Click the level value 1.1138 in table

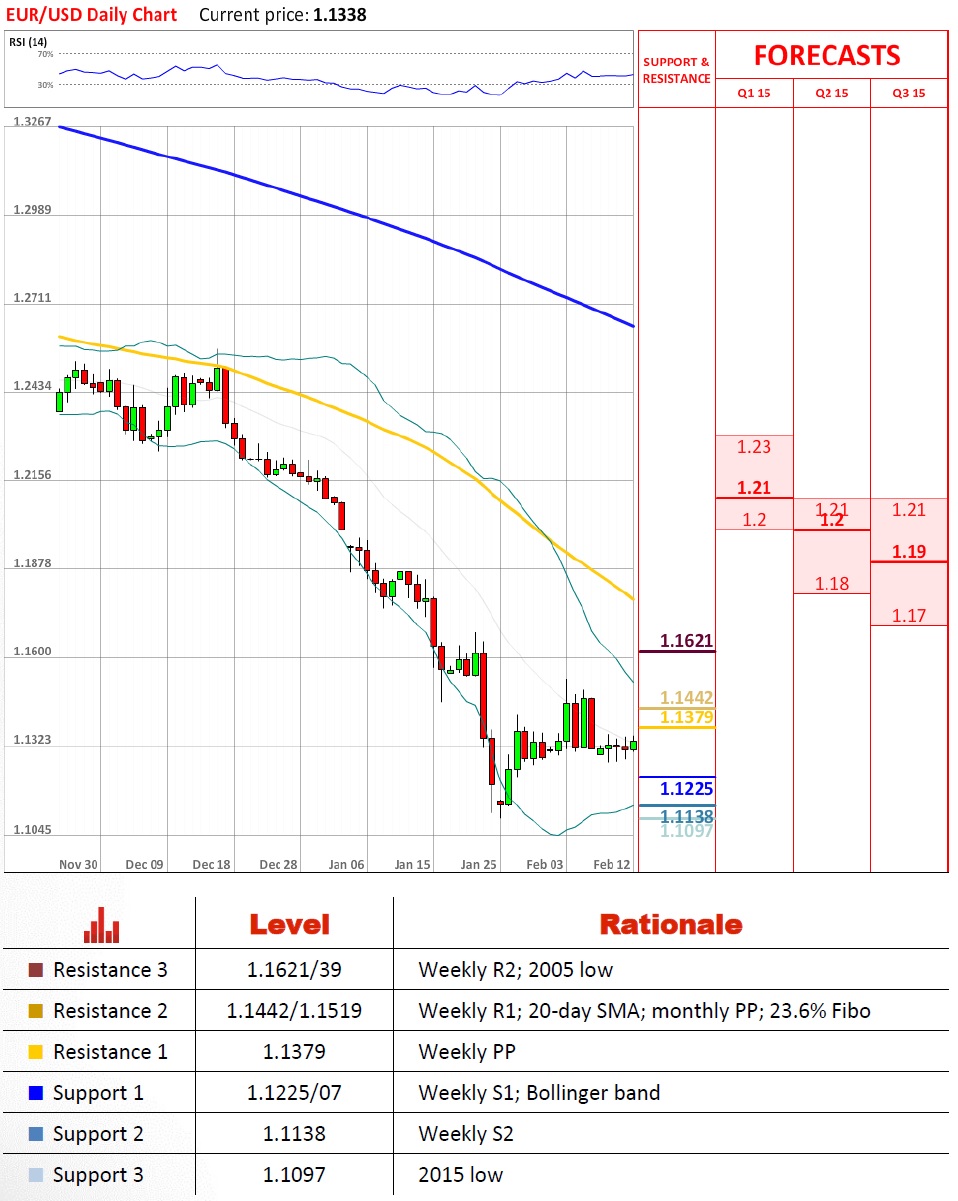click(x=294, y=1134)
